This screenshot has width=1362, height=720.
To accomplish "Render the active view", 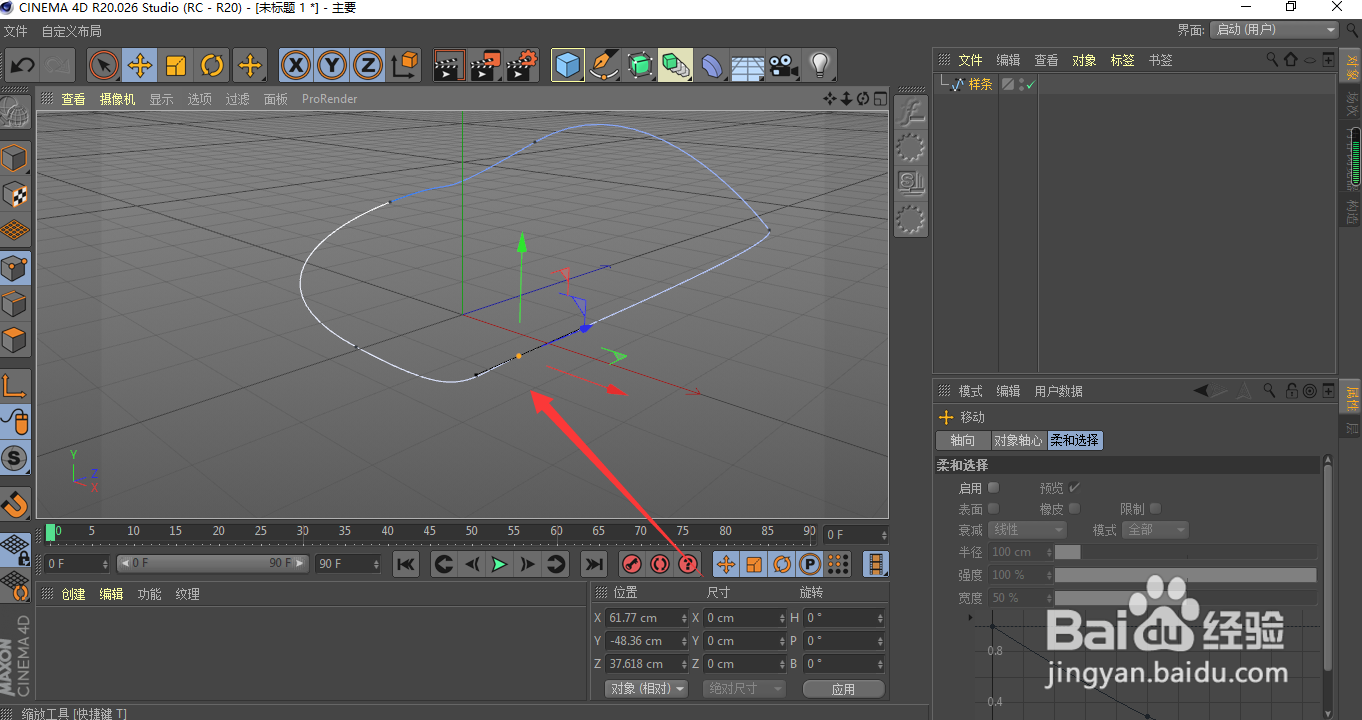I will [449, 66].
